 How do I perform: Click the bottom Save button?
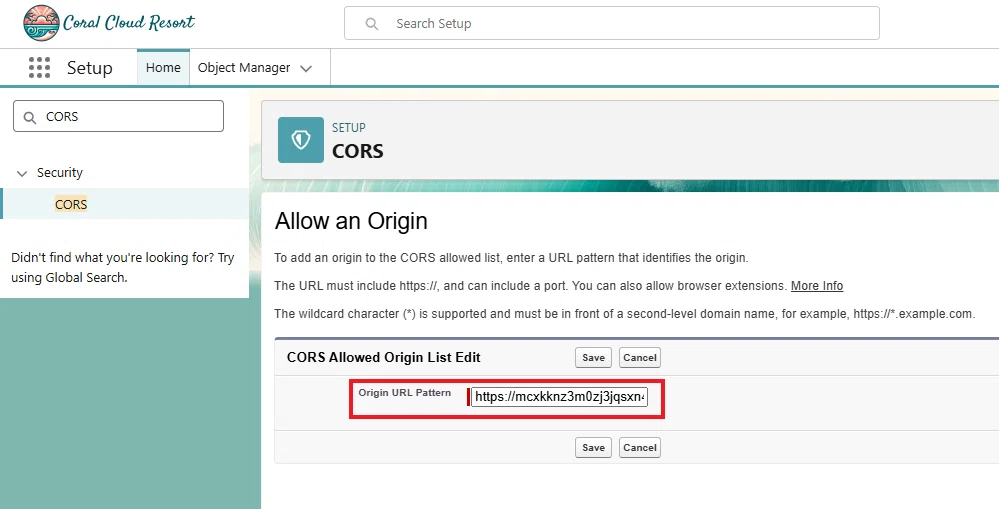point(593,447)
